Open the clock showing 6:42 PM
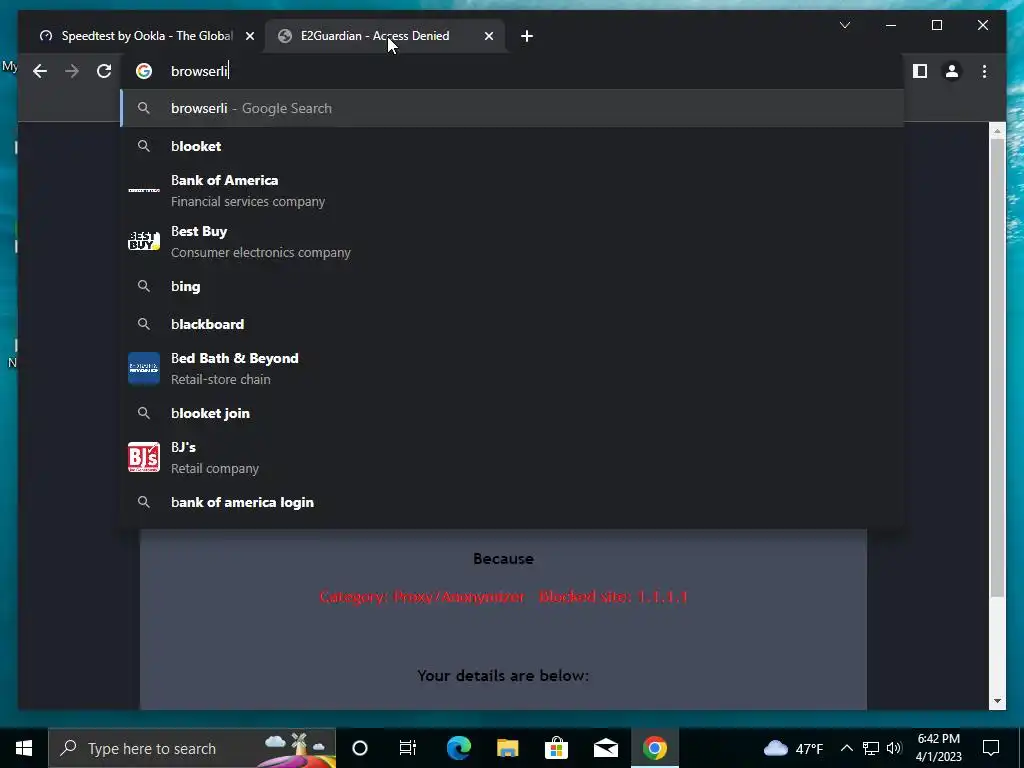 tap(939, 748)
